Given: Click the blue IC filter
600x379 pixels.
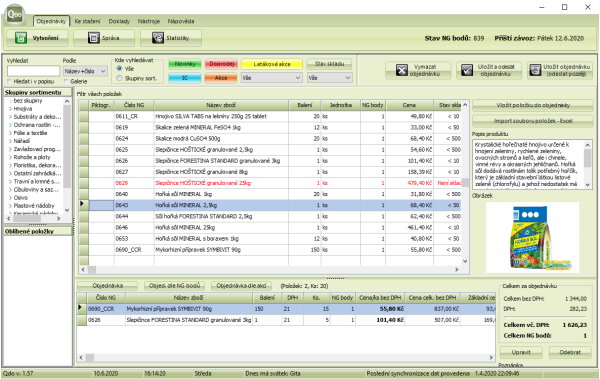Looking at the screenshot, I should [185, 78].
